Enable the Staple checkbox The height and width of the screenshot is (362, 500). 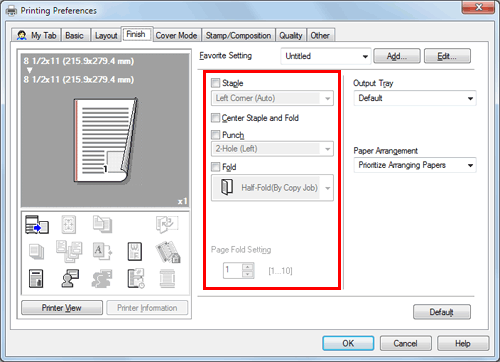216,83
